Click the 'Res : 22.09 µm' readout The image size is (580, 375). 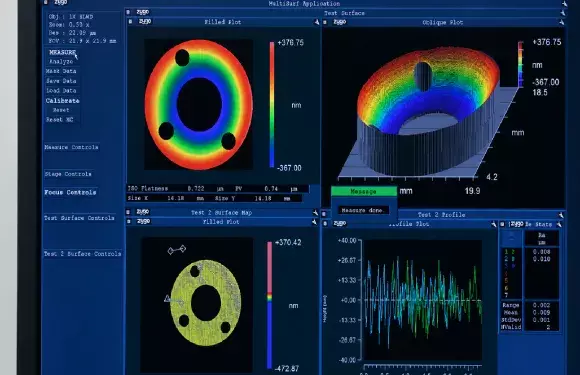click(72, 33)
